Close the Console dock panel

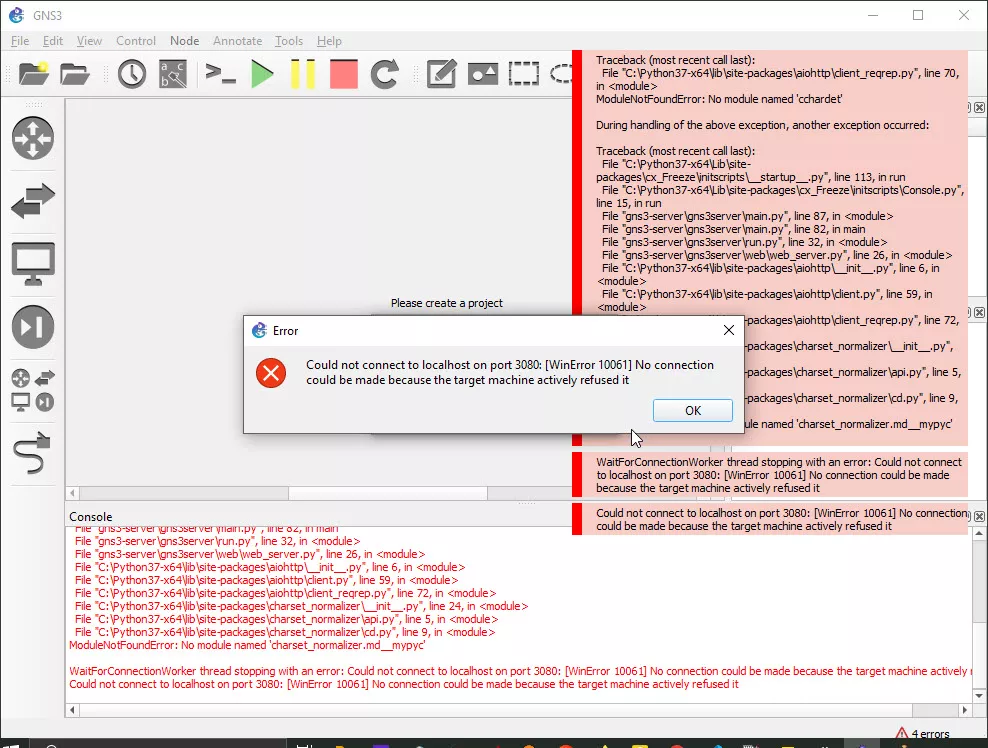coord(979,516)
